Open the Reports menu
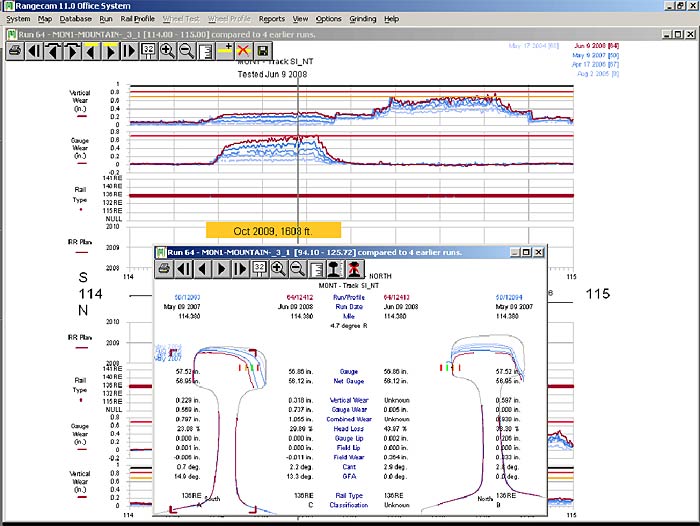The image size is (700, 526). [271, 19]
